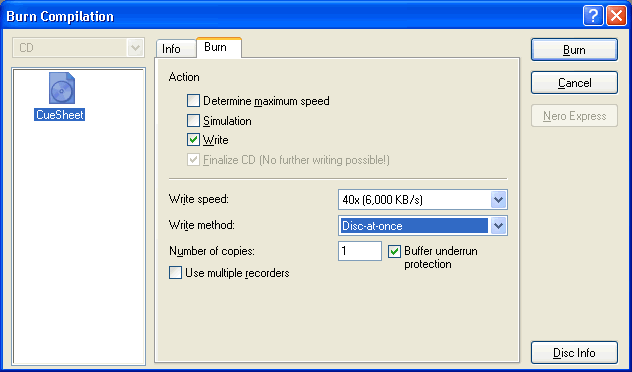Toggle Buffer underrun protection checkbox
Image resolution: width=632 pixels, height=372 pixels.
pos(394,251)
